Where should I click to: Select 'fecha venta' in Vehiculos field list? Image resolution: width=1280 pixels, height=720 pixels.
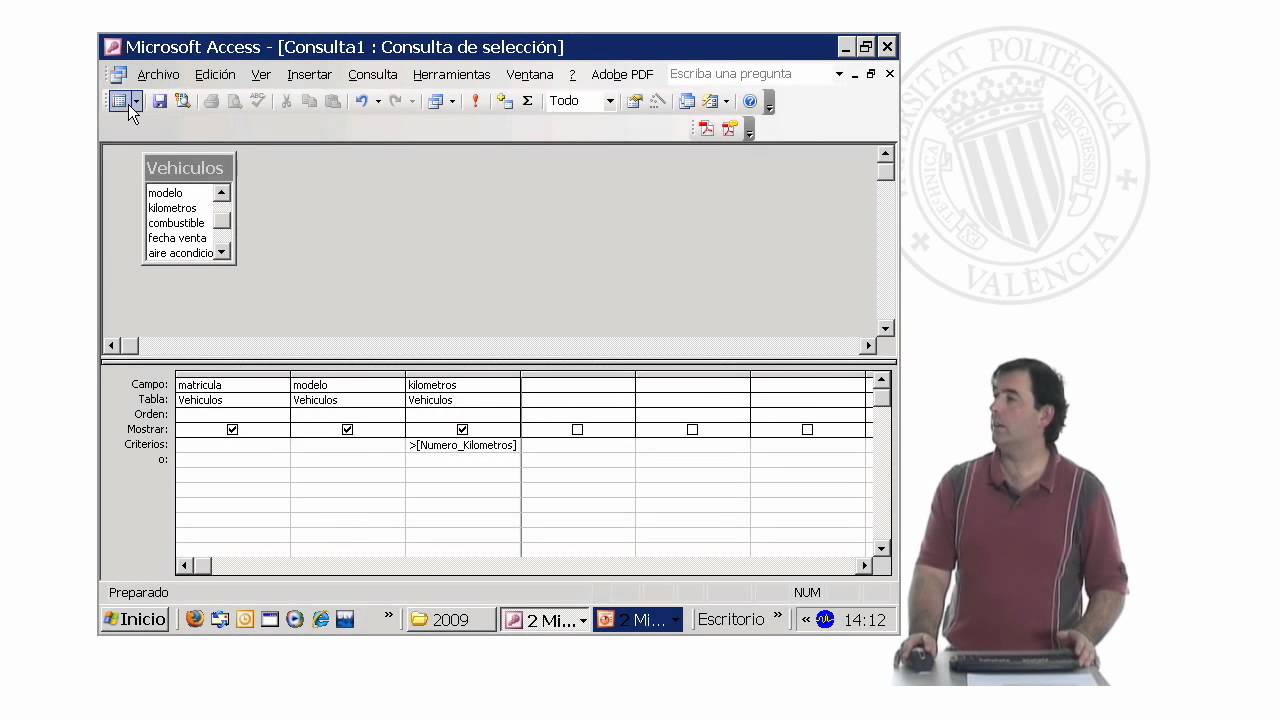(178, 238)
